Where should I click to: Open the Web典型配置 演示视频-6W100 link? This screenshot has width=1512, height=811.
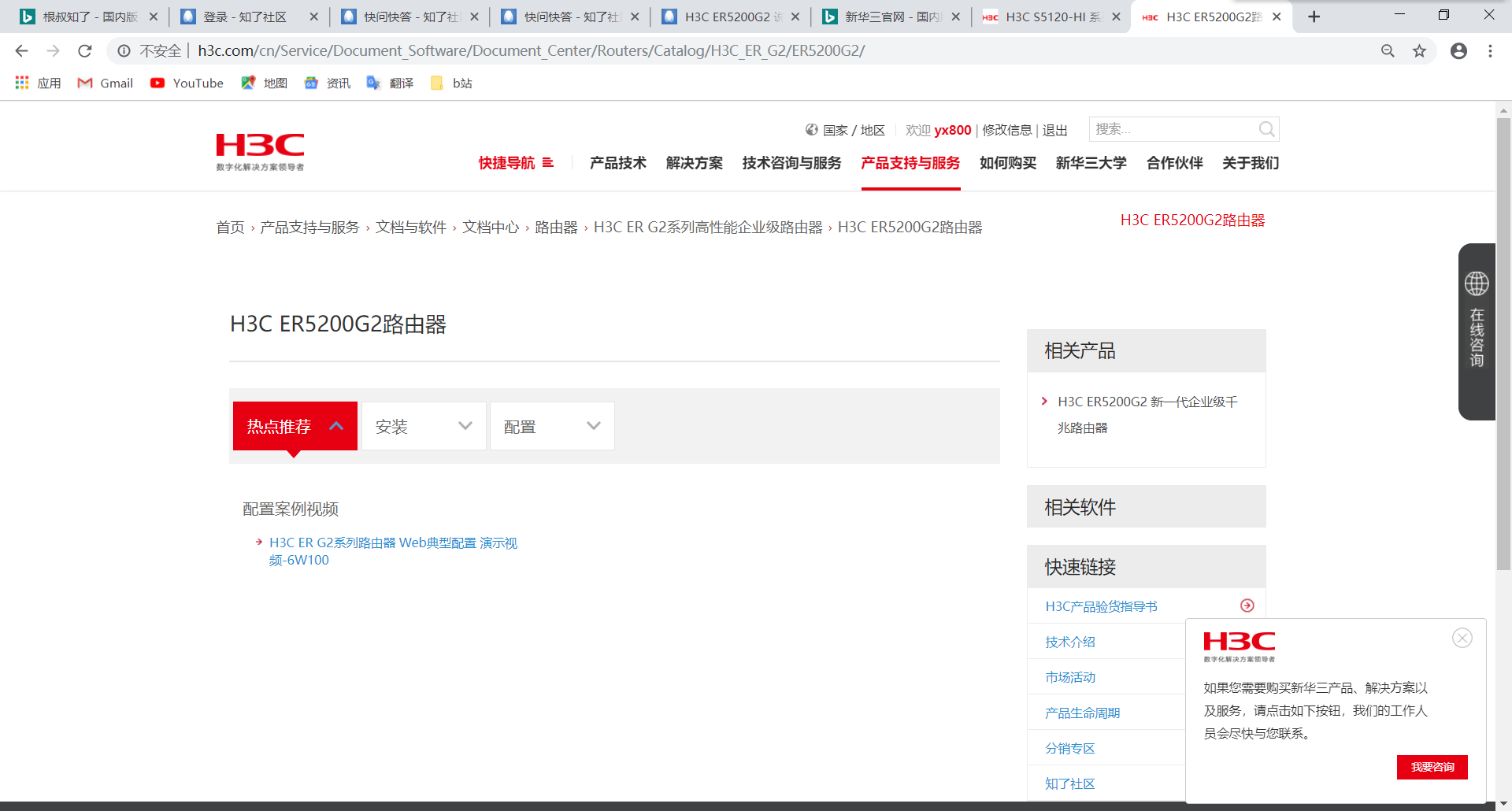tap(393, 551)
